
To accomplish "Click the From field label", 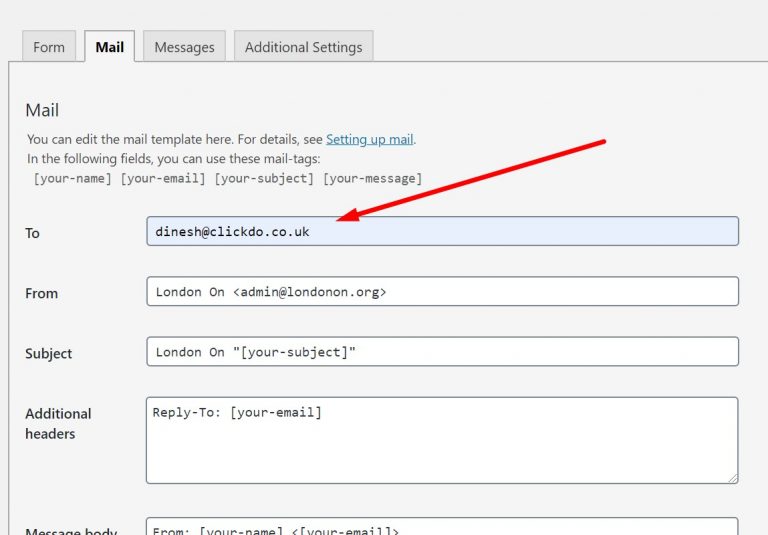I will click(x=42, y=293).
